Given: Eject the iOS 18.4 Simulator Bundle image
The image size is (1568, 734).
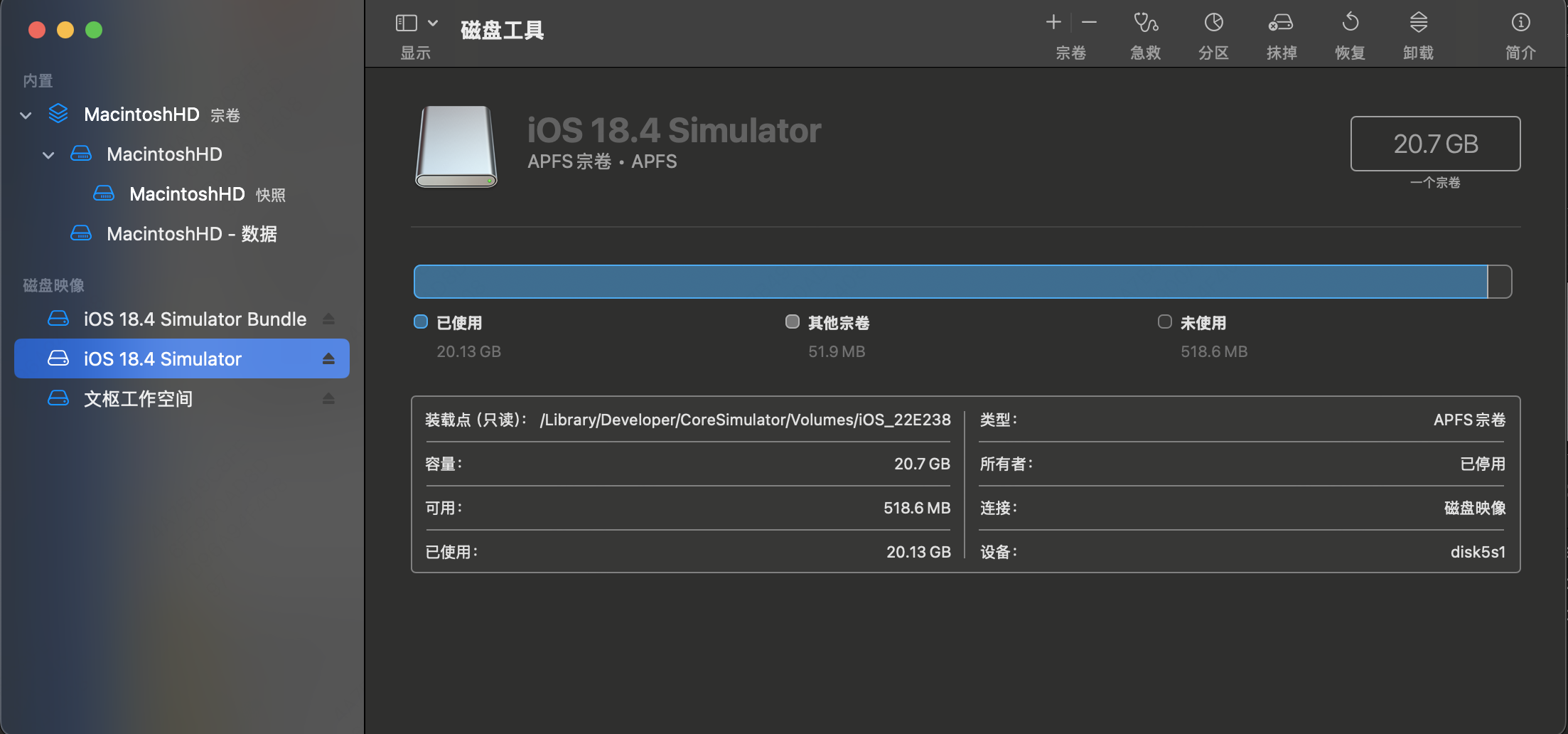Looking at the screenshot, I should tap(328, 319).
